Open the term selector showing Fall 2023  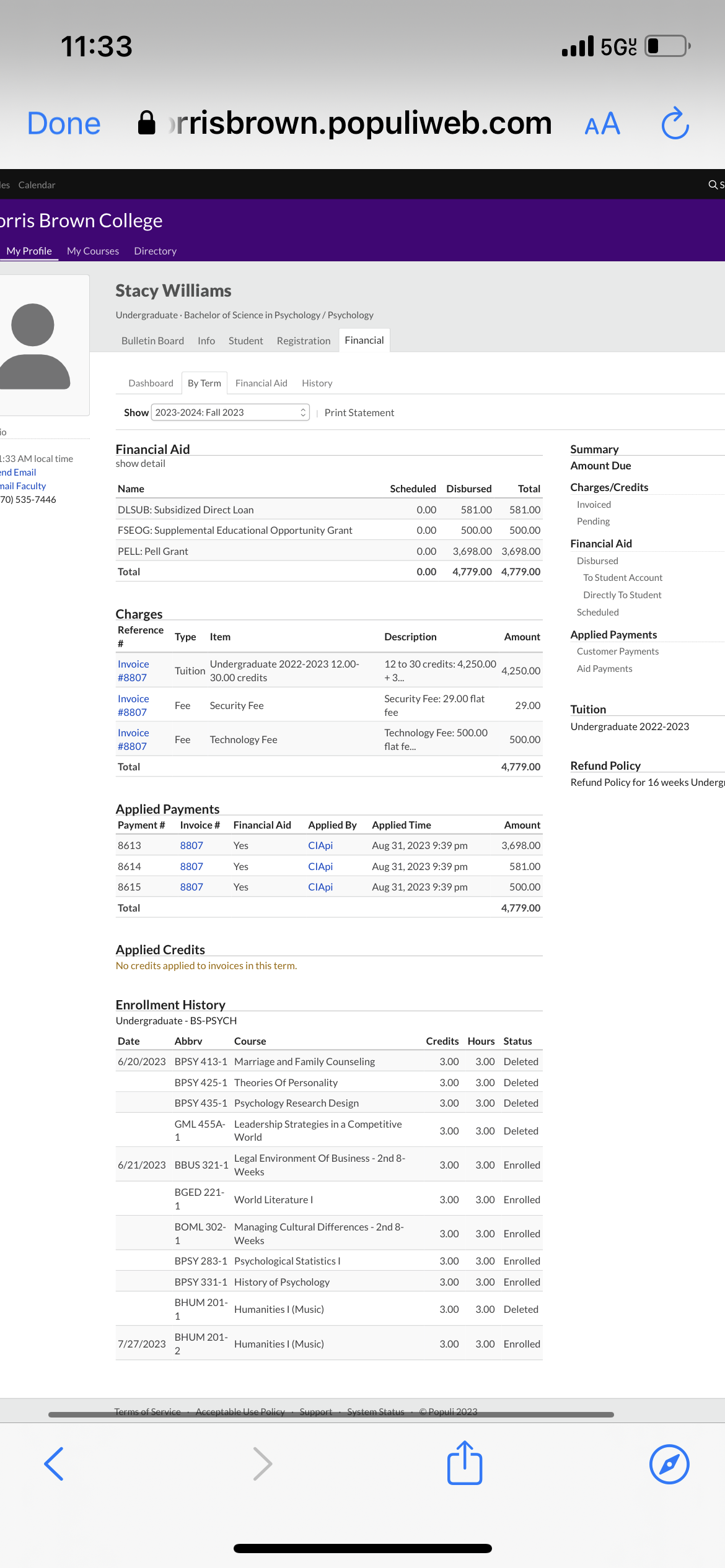(x=231, y=412)
